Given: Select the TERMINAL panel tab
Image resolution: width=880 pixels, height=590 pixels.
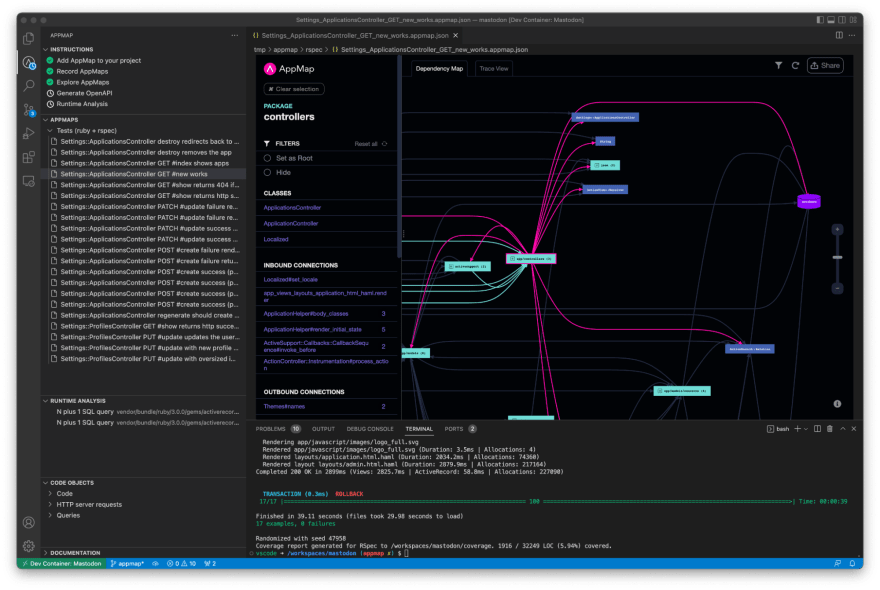Looking at the screenshot, I should click(x=419, y=429).
